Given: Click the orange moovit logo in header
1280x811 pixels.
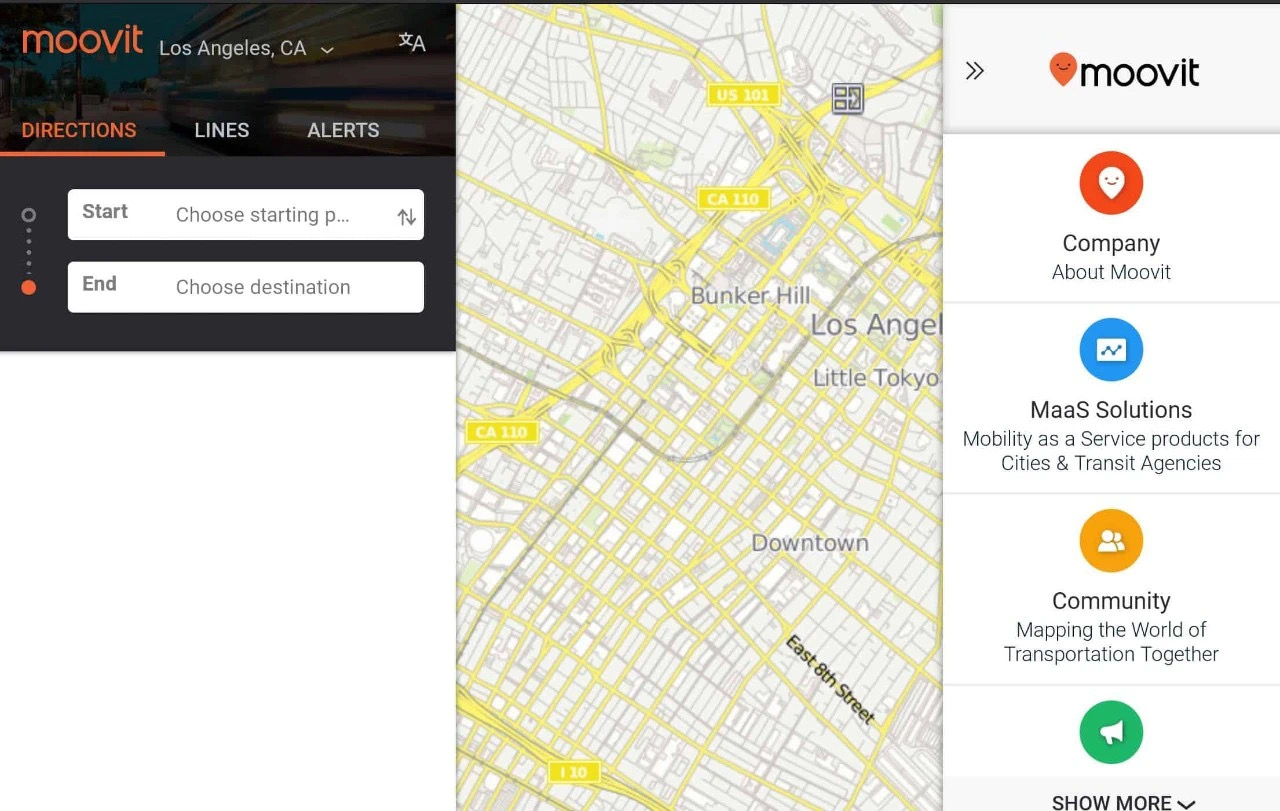Looking at the screenshot, I should pos(82,41).
